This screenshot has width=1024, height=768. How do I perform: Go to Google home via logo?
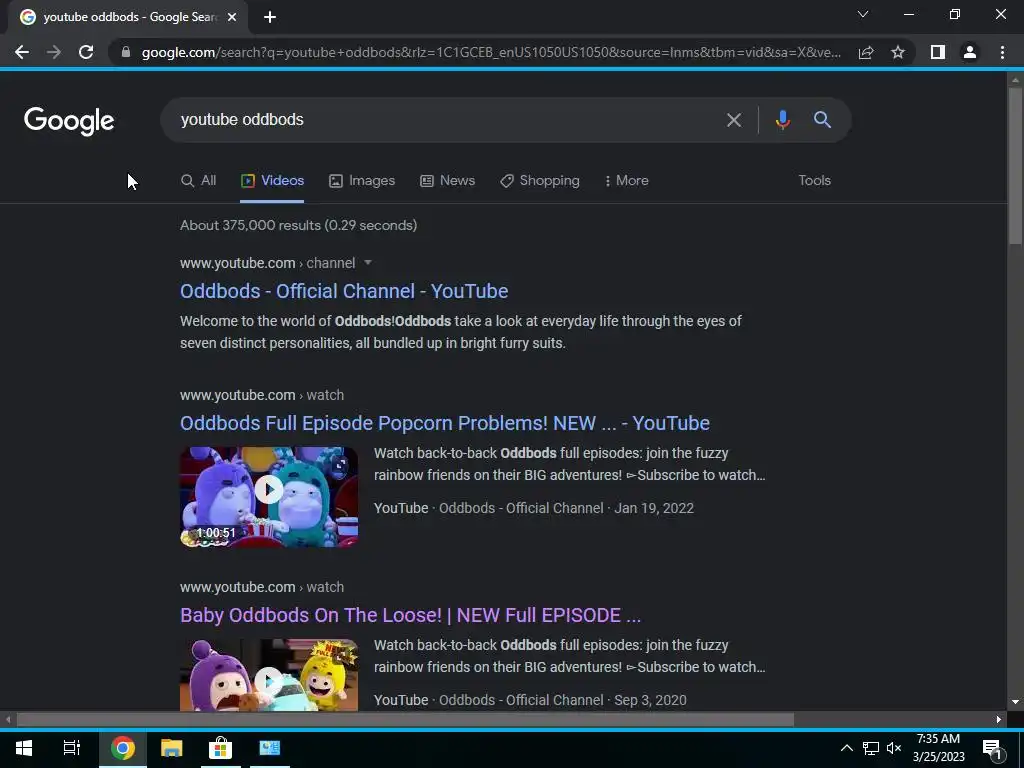coord(69,121)
